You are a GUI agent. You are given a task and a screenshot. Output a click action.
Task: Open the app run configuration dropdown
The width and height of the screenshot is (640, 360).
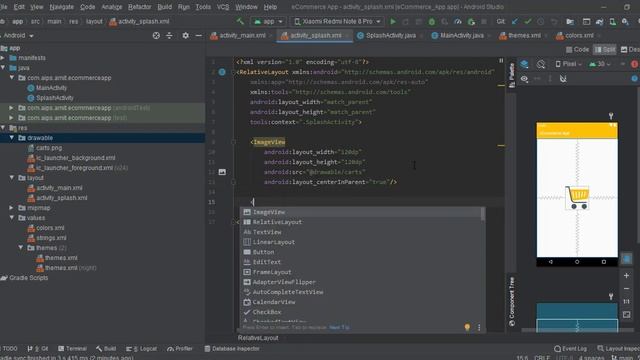click(268, 21)
